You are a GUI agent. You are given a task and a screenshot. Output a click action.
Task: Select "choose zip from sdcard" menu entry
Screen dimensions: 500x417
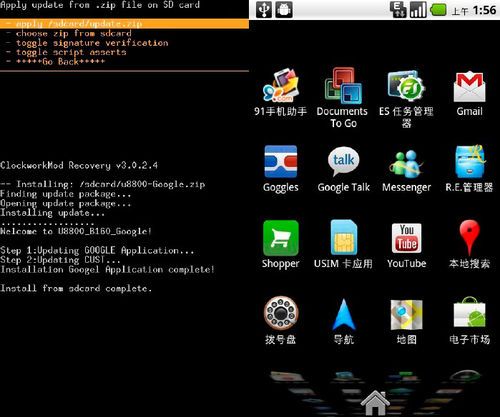tap(74, 33)
